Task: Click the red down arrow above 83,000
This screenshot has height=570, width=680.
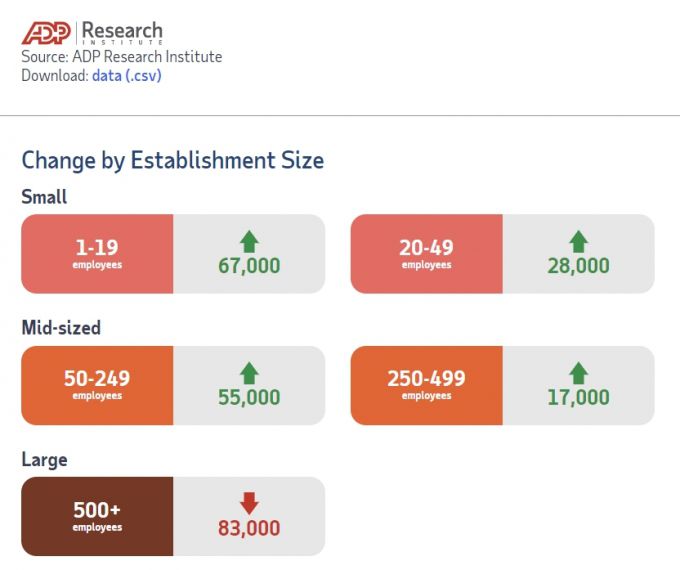Action: coord(249,504)
